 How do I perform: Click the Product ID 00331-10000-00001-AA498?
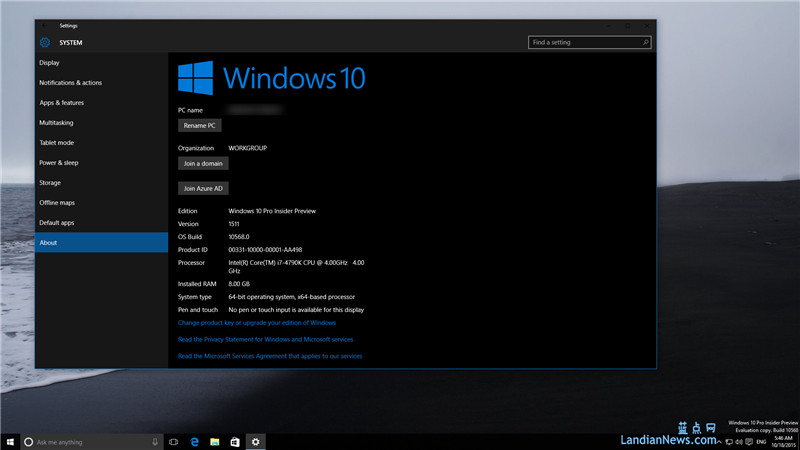[265, 250]
